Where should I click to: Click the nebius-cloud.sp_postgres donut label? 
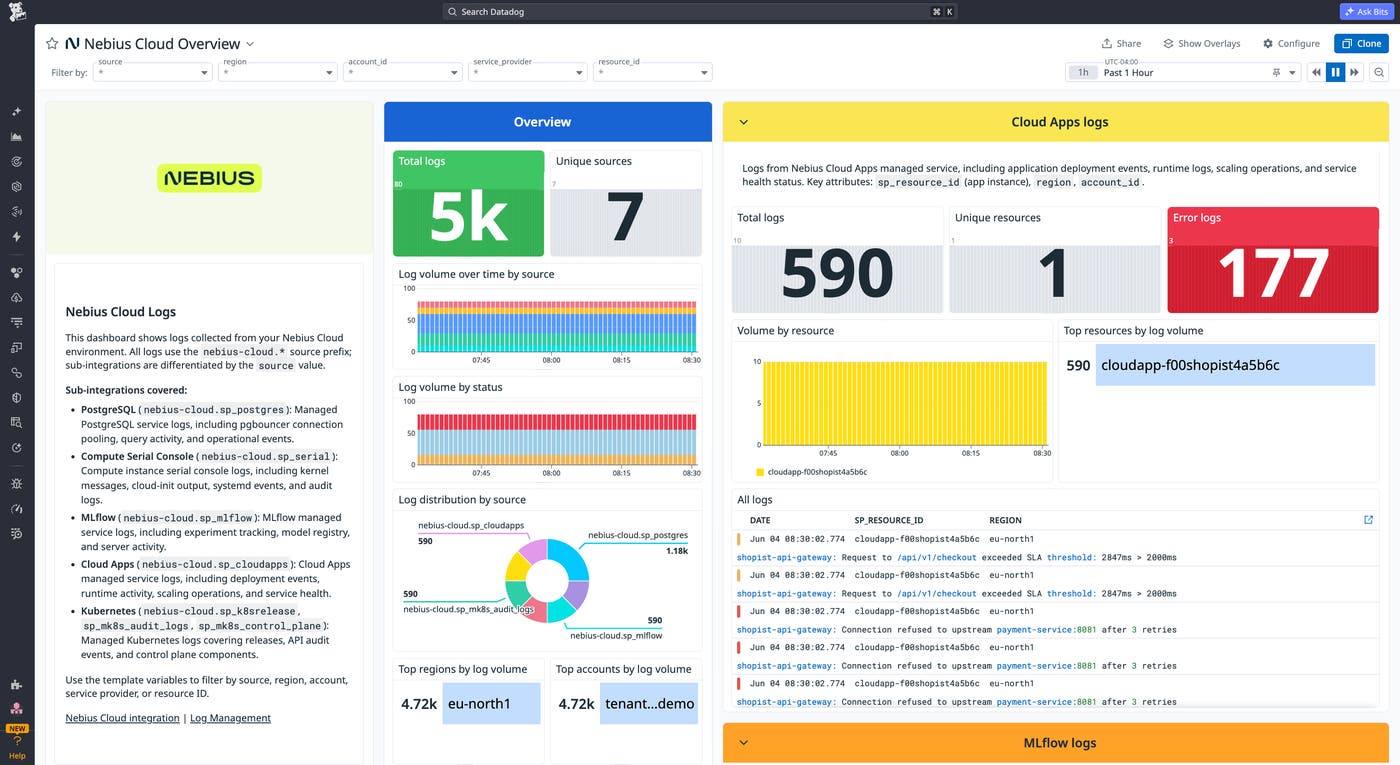(x=638, y=535)
